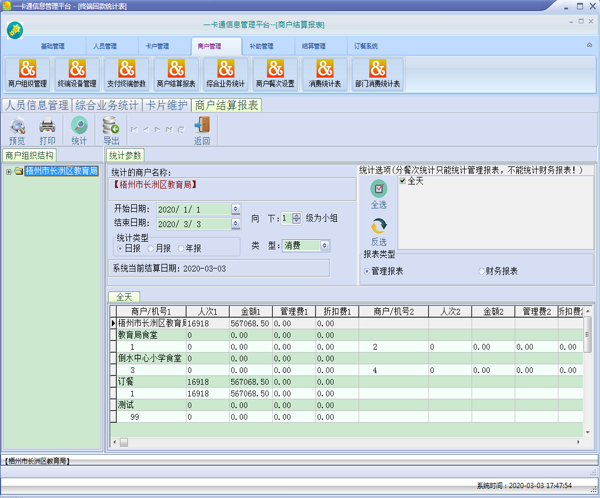Click the 向下 level spinner arrows
The height and width of the screenshot is (498, 600).
coord(297,218)
